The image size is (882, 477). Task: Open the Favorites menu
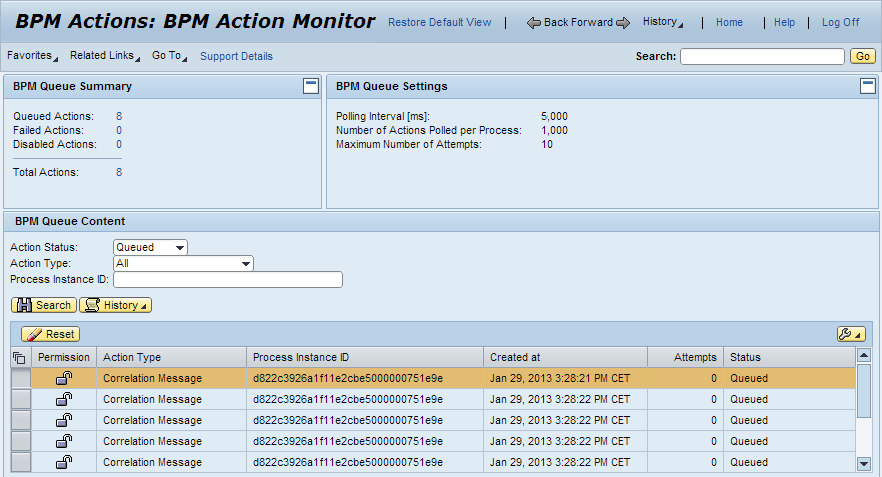pos(32,56)
